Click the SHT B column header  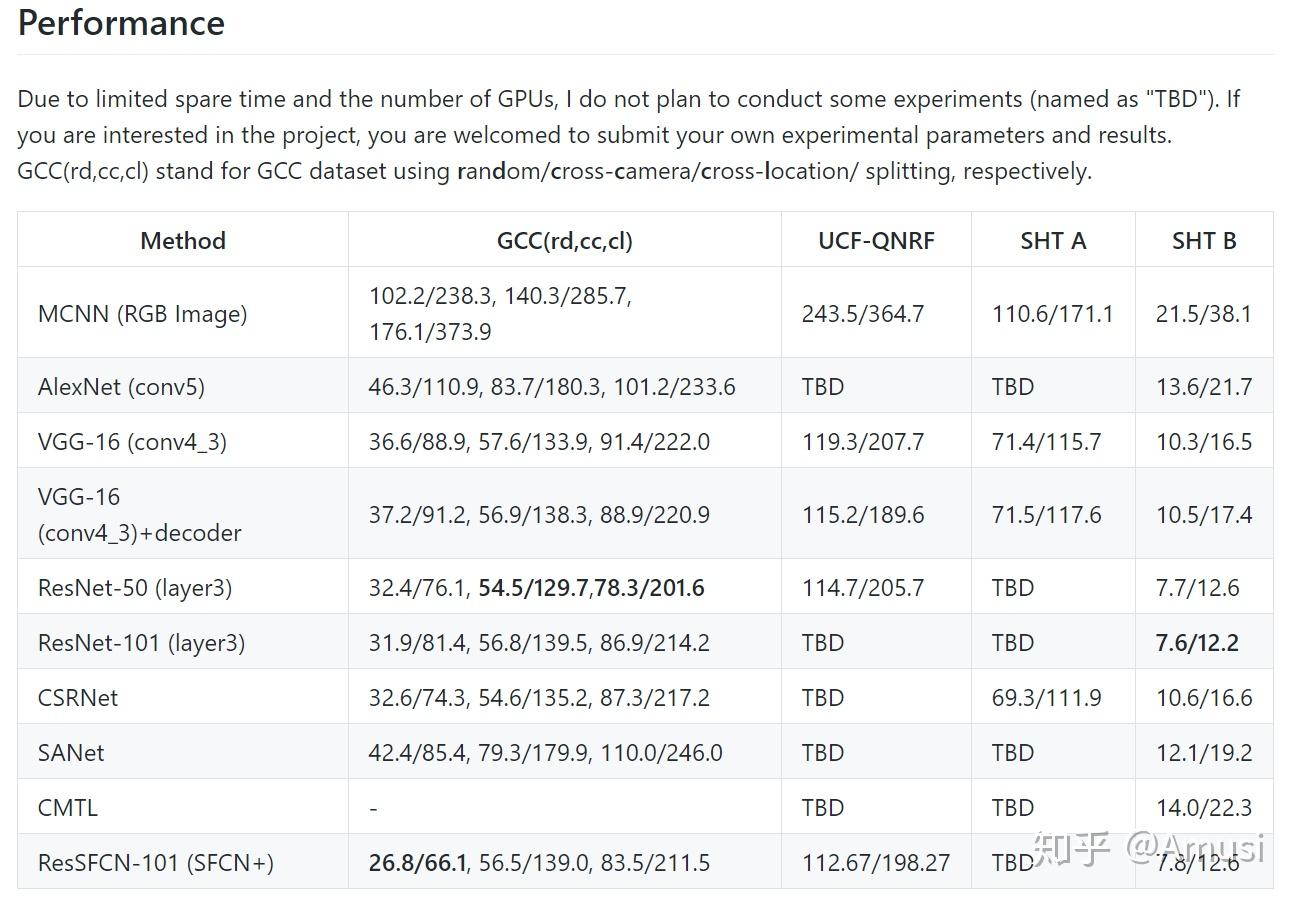tap(1204, 240)
